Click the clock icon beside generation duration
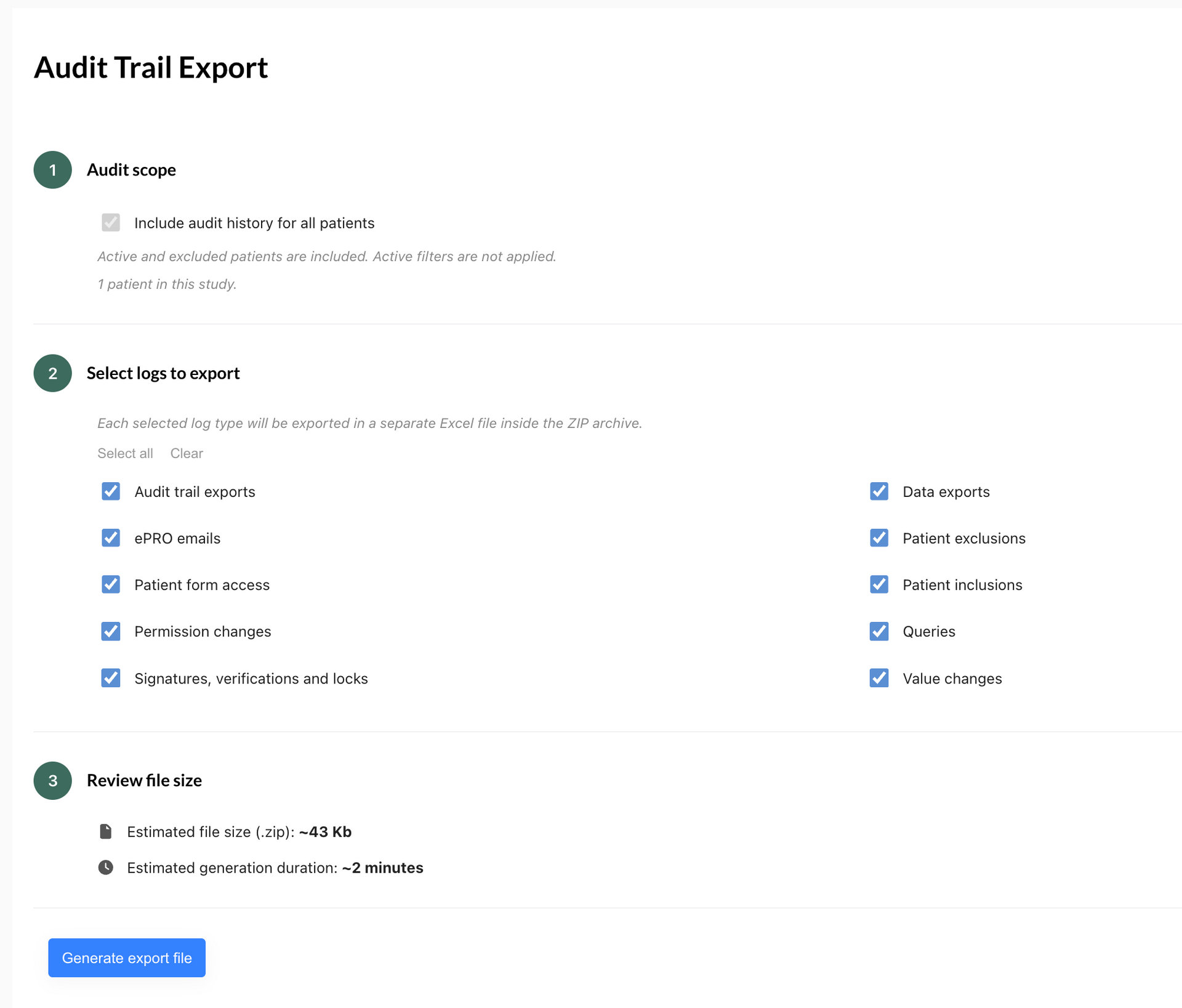This screenshot has width=1182, height=1008. point(106,868)
